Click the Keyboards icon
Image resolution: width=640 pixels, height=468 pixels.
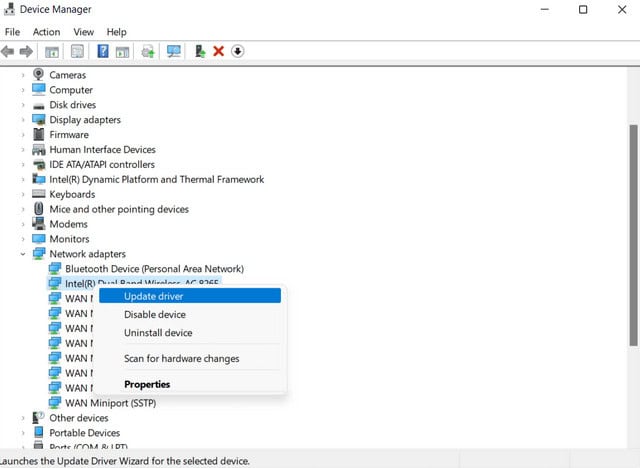pyautogui.click(x=39, y=194)
